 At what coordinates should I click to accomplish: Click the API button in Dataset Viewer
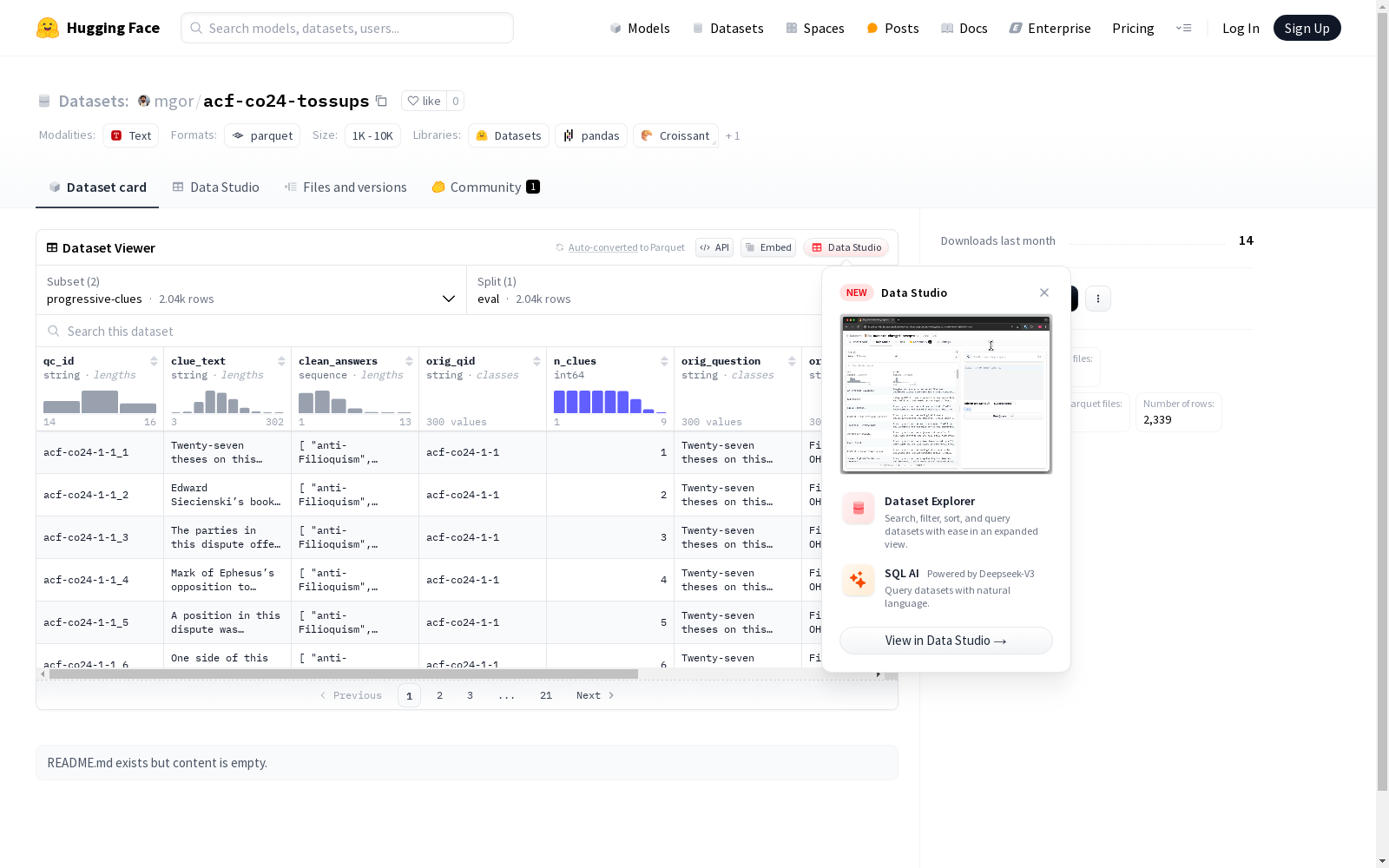coord(714,247)
